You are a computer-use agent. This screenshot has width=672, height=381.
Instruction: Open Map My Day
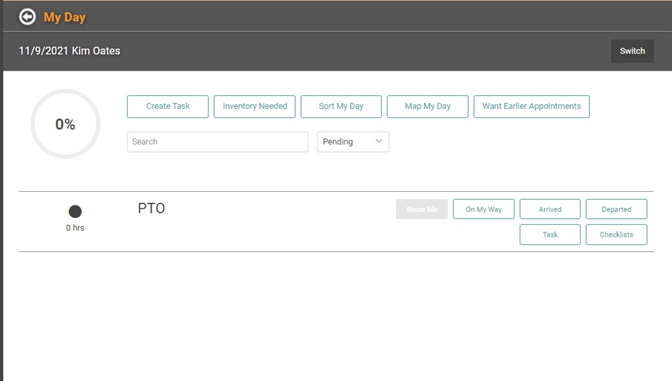(427, 106)
